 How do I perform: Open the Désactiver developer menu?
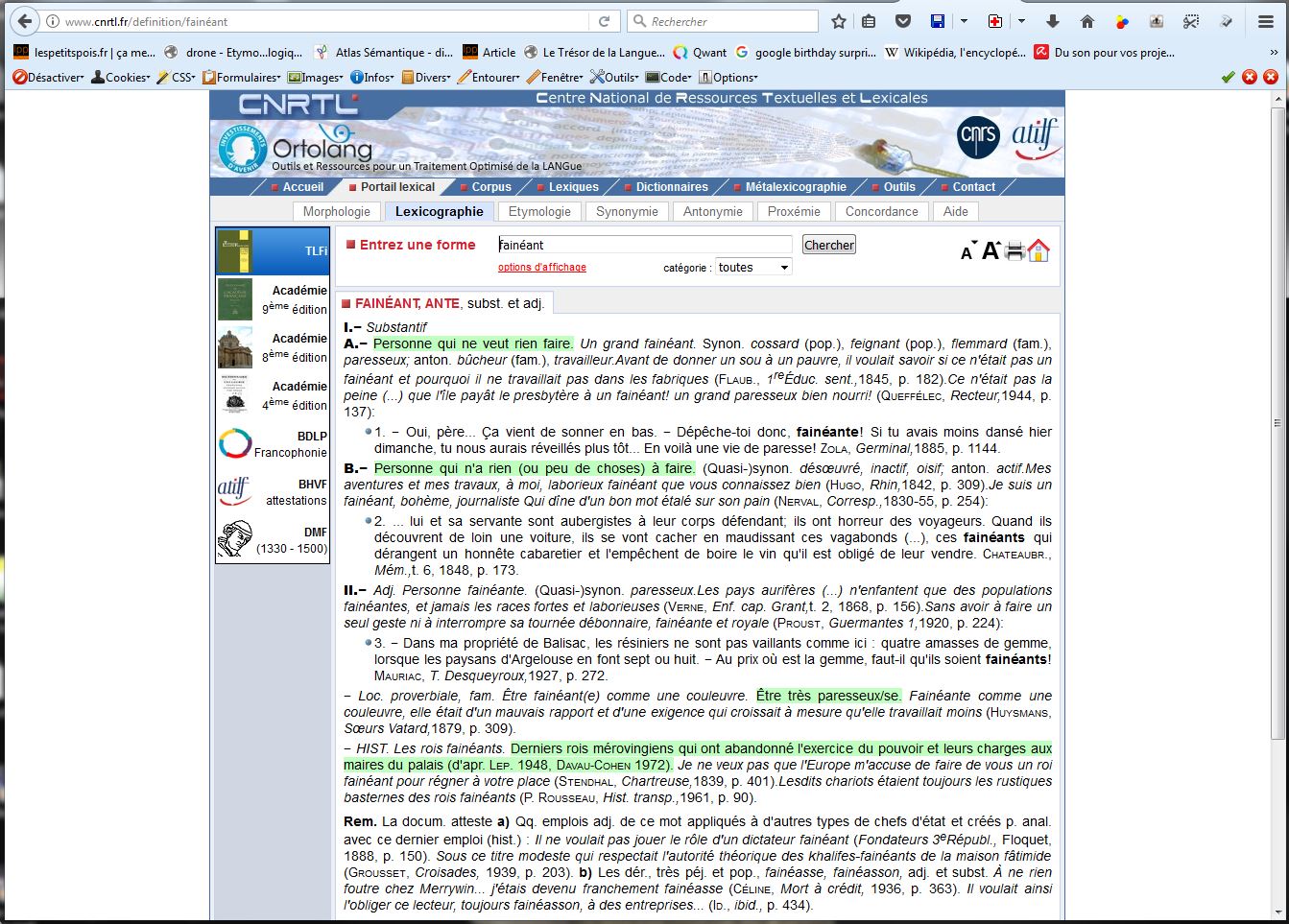48,77
